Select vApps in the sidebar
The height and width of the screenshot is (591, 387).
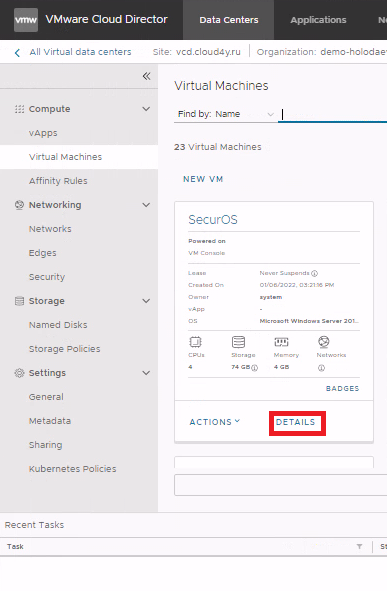tap(43, 133)
